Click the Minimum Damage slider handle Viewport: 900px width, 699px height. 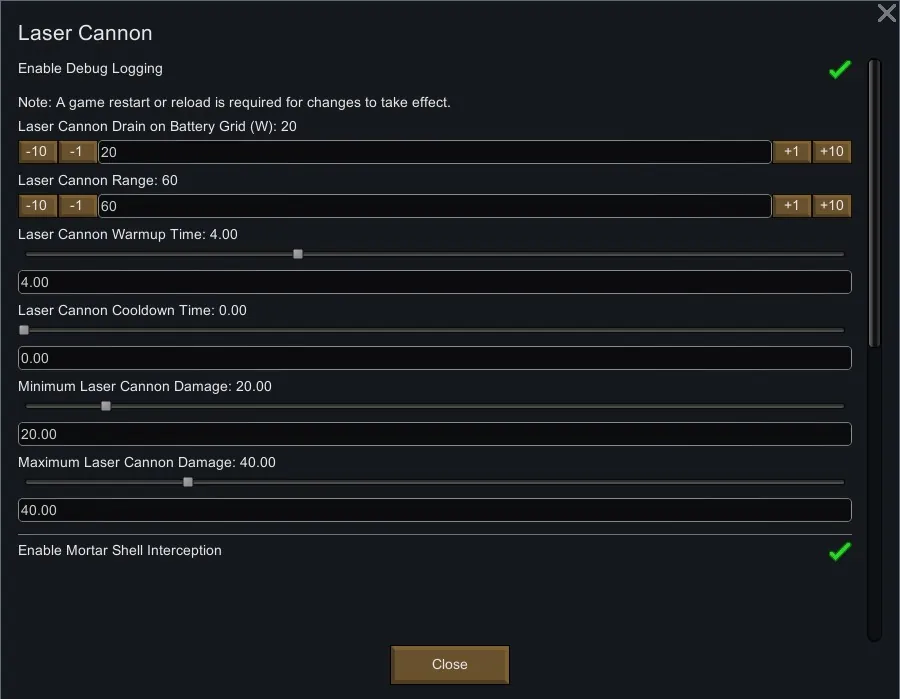pos(106,406)
